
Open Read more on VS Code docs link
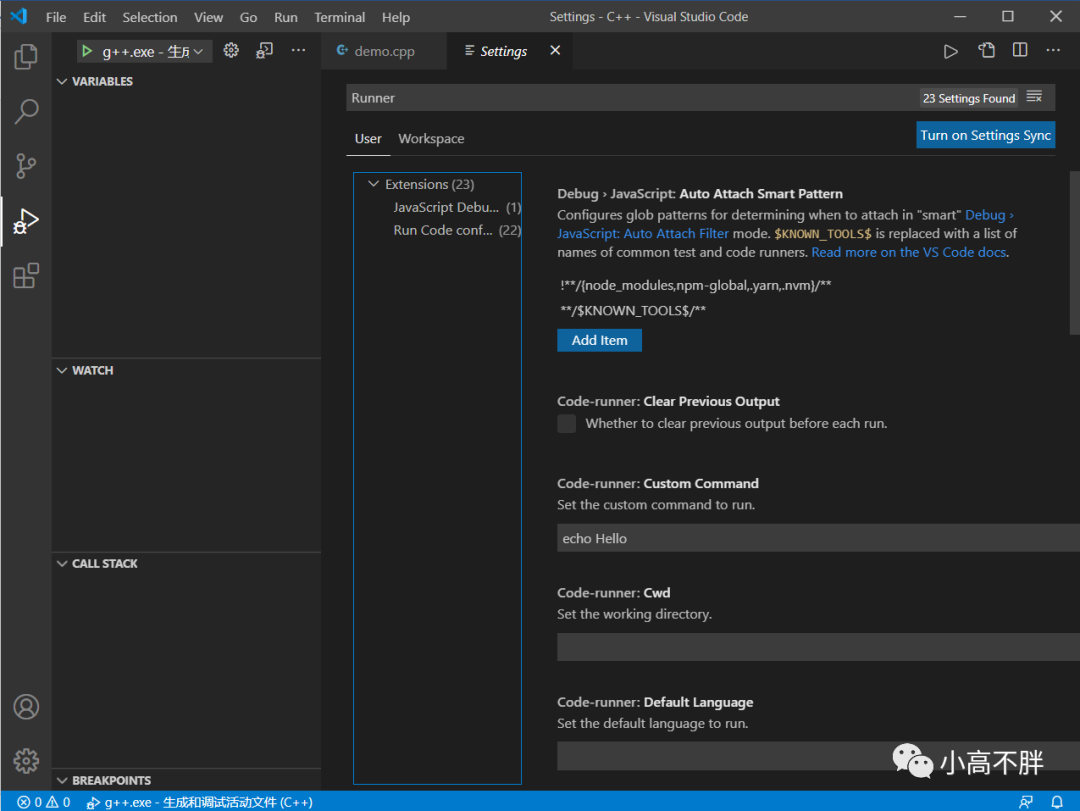pos(908,252)
